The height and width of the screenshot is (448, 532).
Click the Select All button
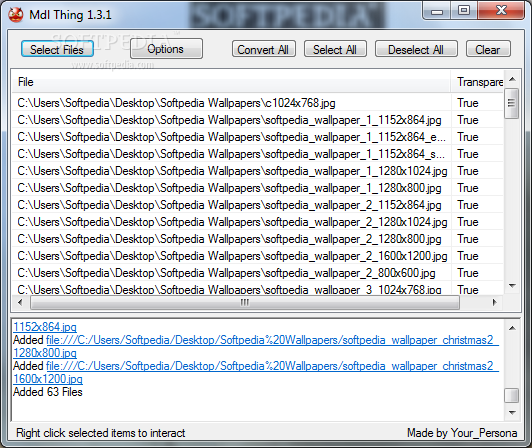335,49
